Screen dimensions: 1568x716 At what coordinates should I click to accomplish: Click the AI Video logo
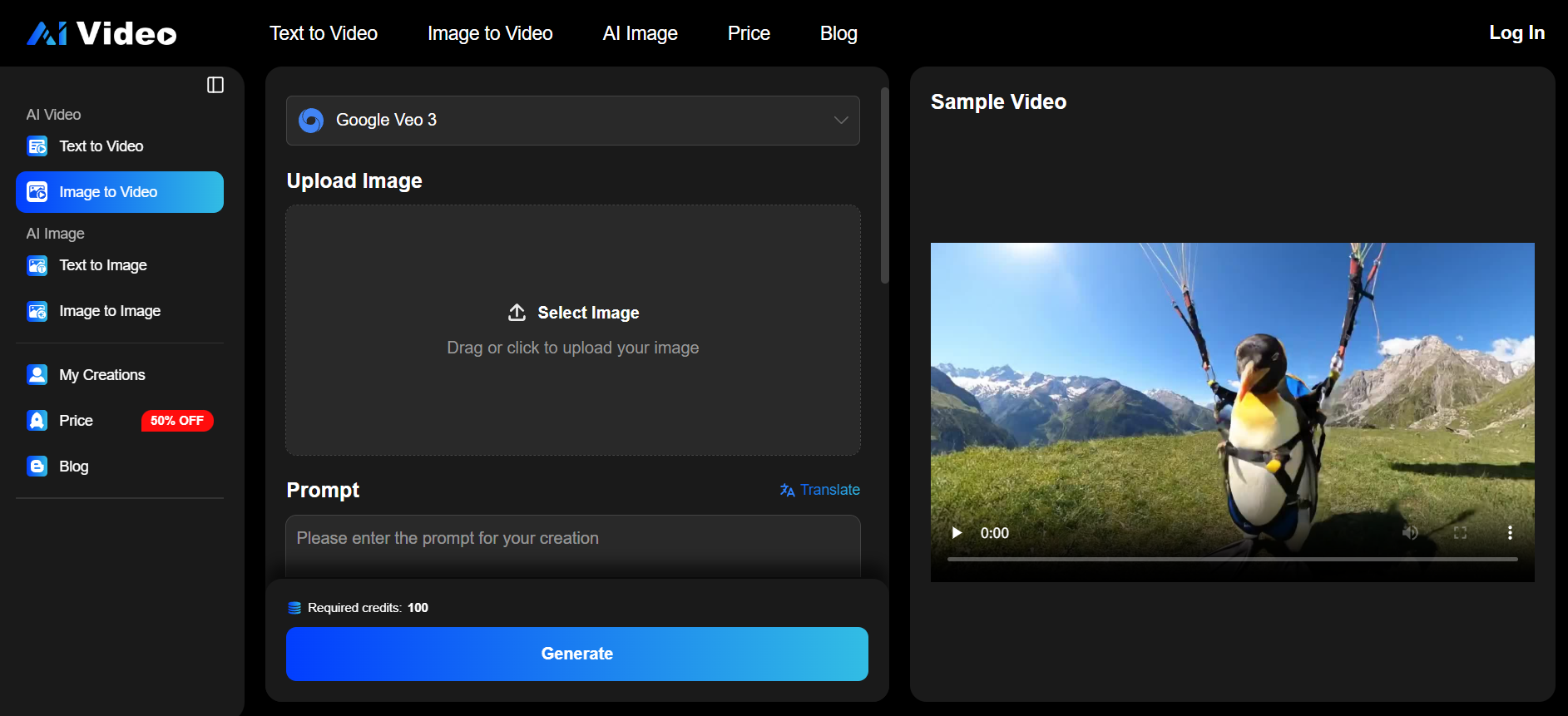pos(101,33)
